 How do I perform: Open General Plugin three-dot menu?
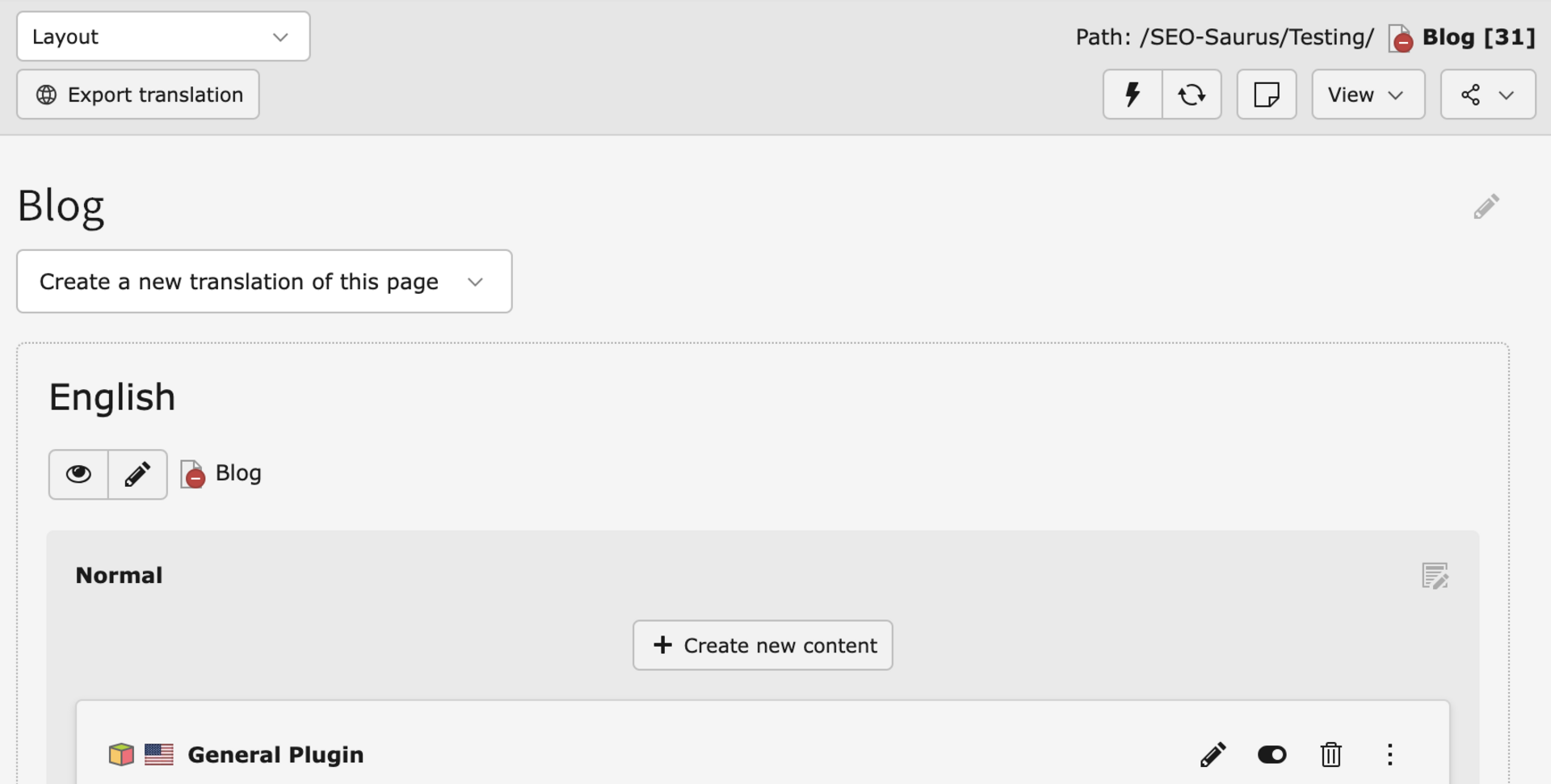(1389, 755)
